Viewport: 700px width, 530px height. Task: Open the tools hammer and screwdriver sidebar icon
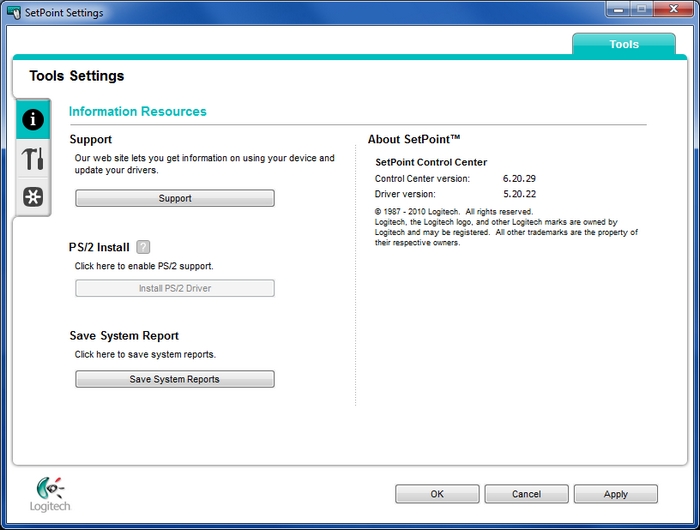point(33,159)
